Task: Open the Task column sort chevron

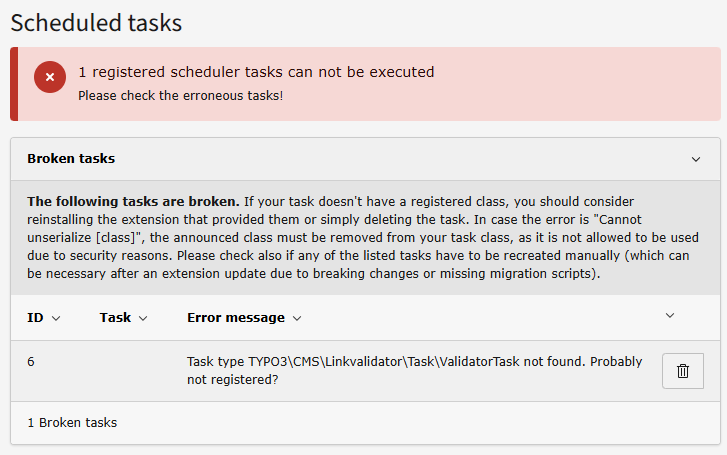Action: (x=143, y=318)
